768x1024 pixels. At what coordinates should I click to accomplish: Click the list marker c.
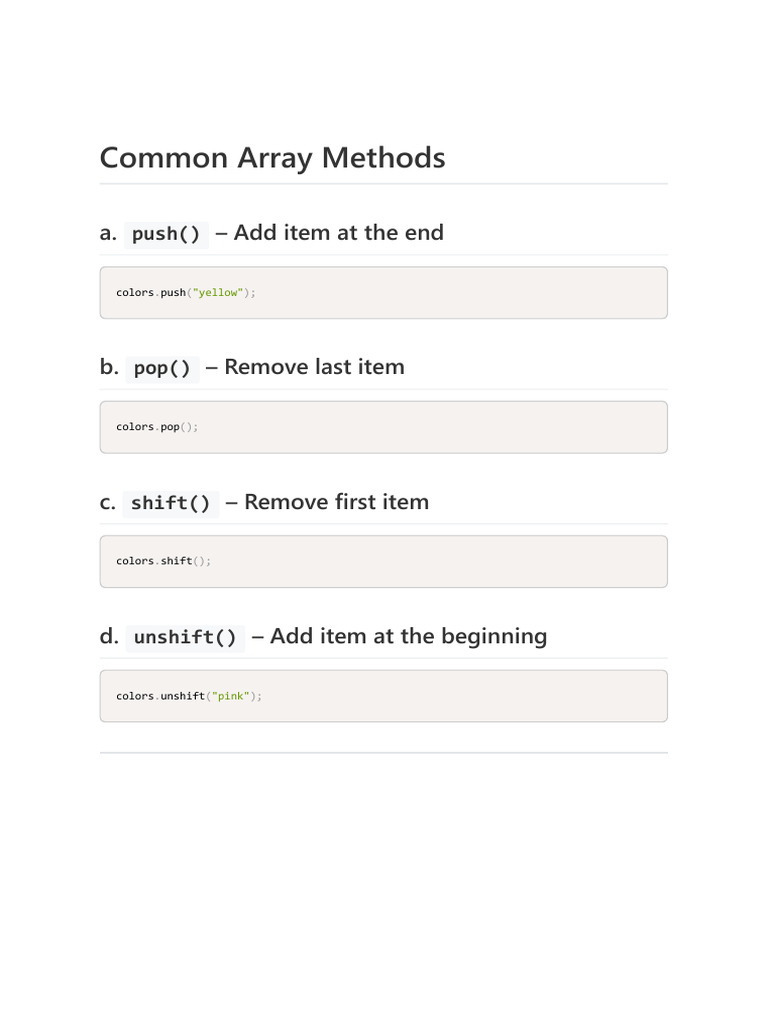(108, 503)
